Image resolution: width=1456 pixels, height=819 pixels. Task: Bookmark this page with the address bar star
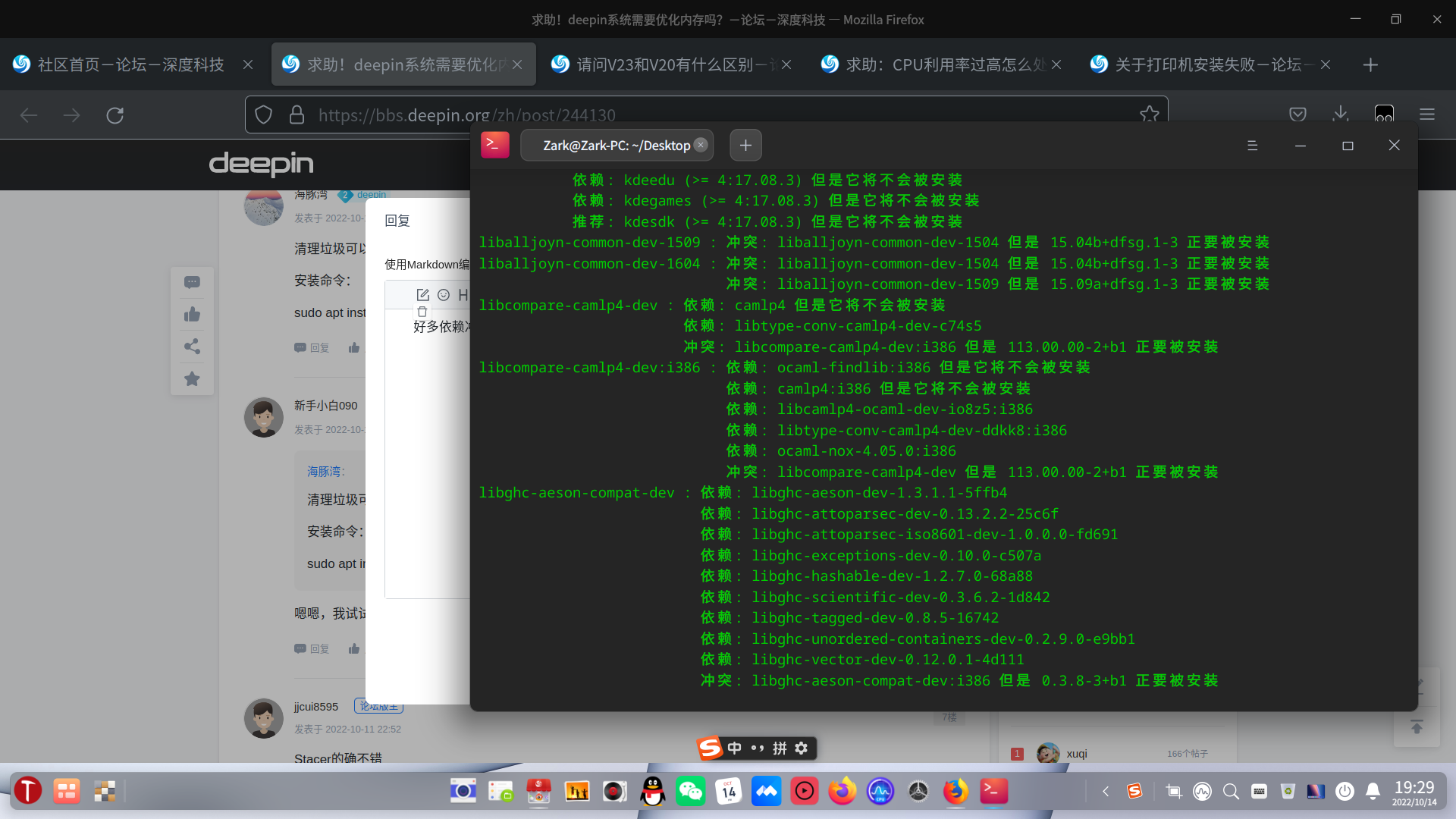coord(1150,115)
